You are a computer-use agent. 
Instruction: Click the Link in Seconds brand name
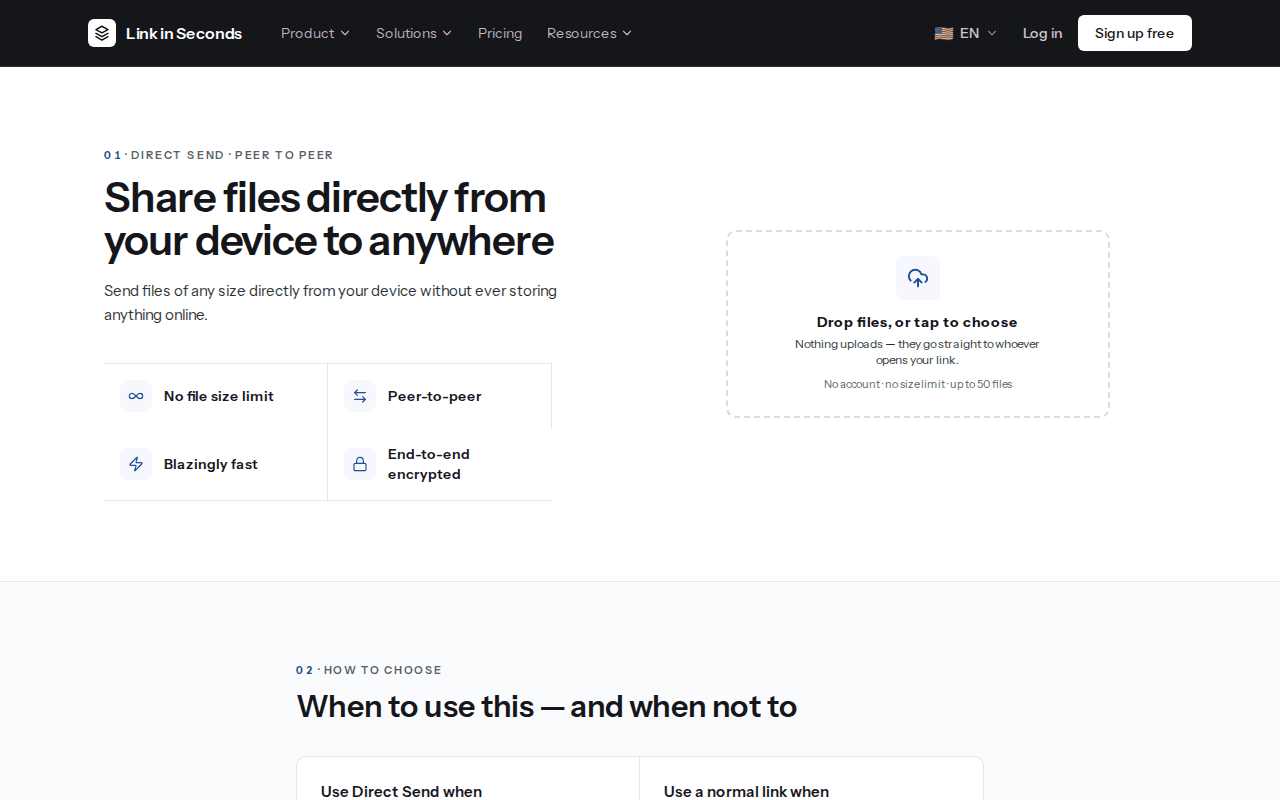pos(184,33)
